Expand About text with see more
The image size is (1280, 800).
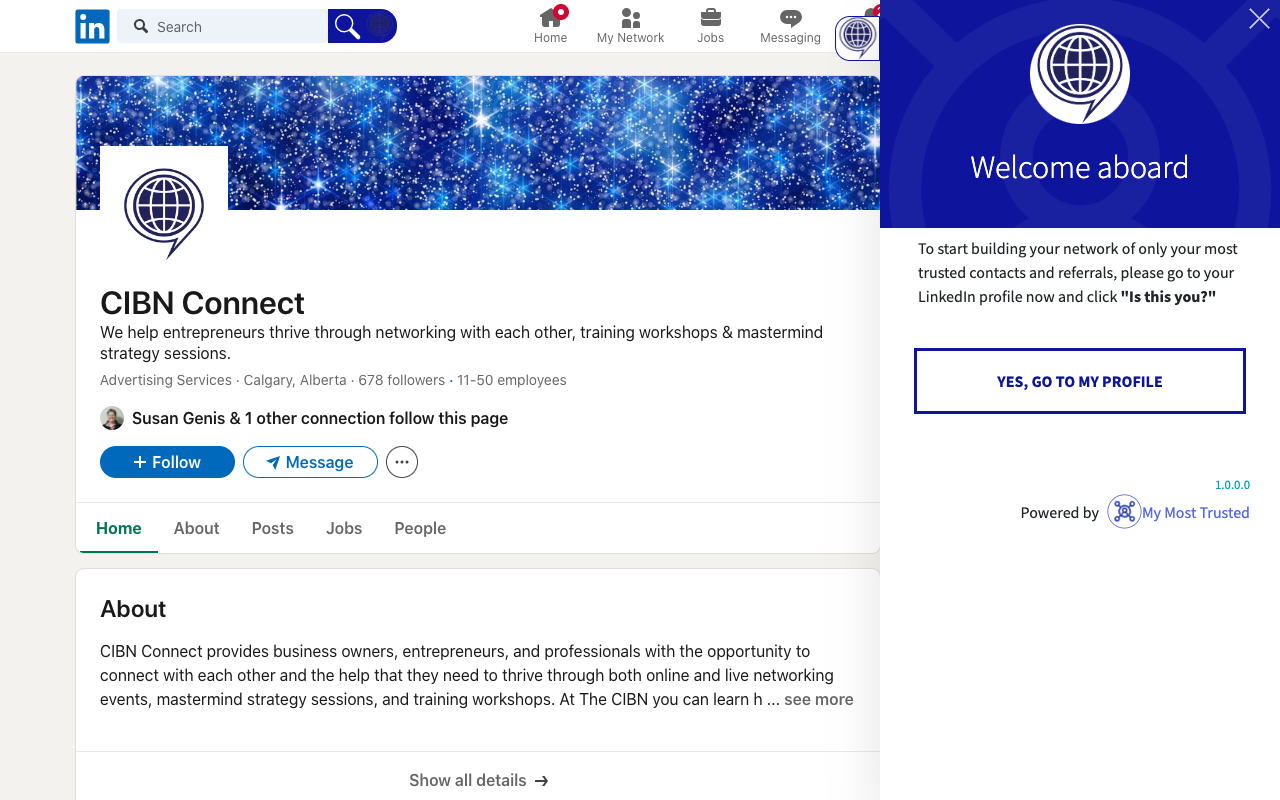pyautogui.click(x=818, y=700)
